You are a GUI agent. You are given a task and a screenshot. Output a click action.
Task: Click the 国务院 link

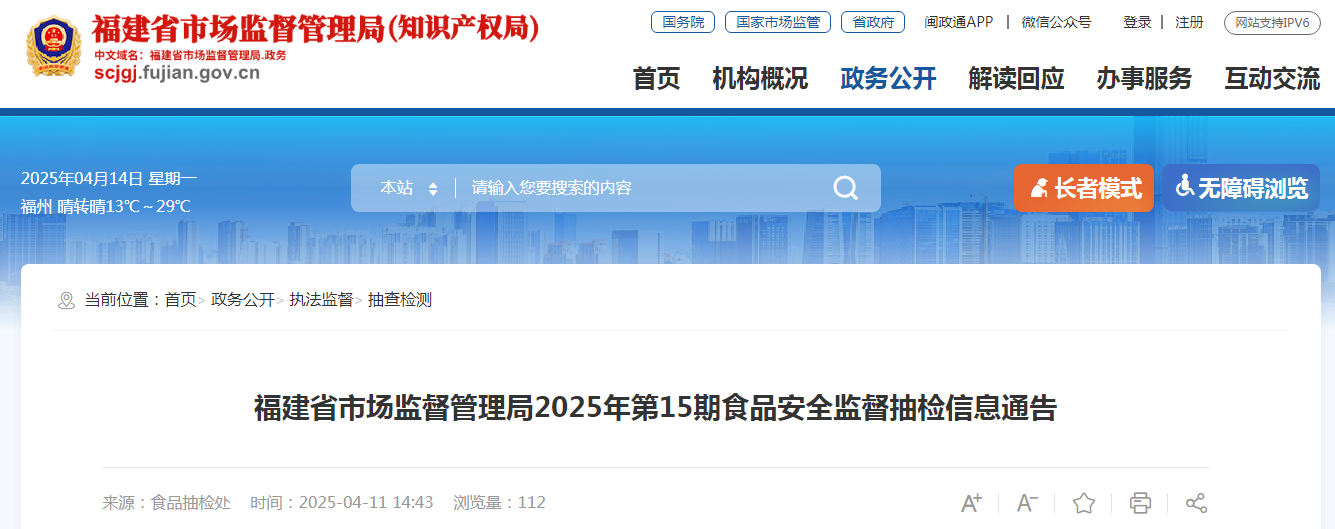pyautogui.click(x=683, y=22)
